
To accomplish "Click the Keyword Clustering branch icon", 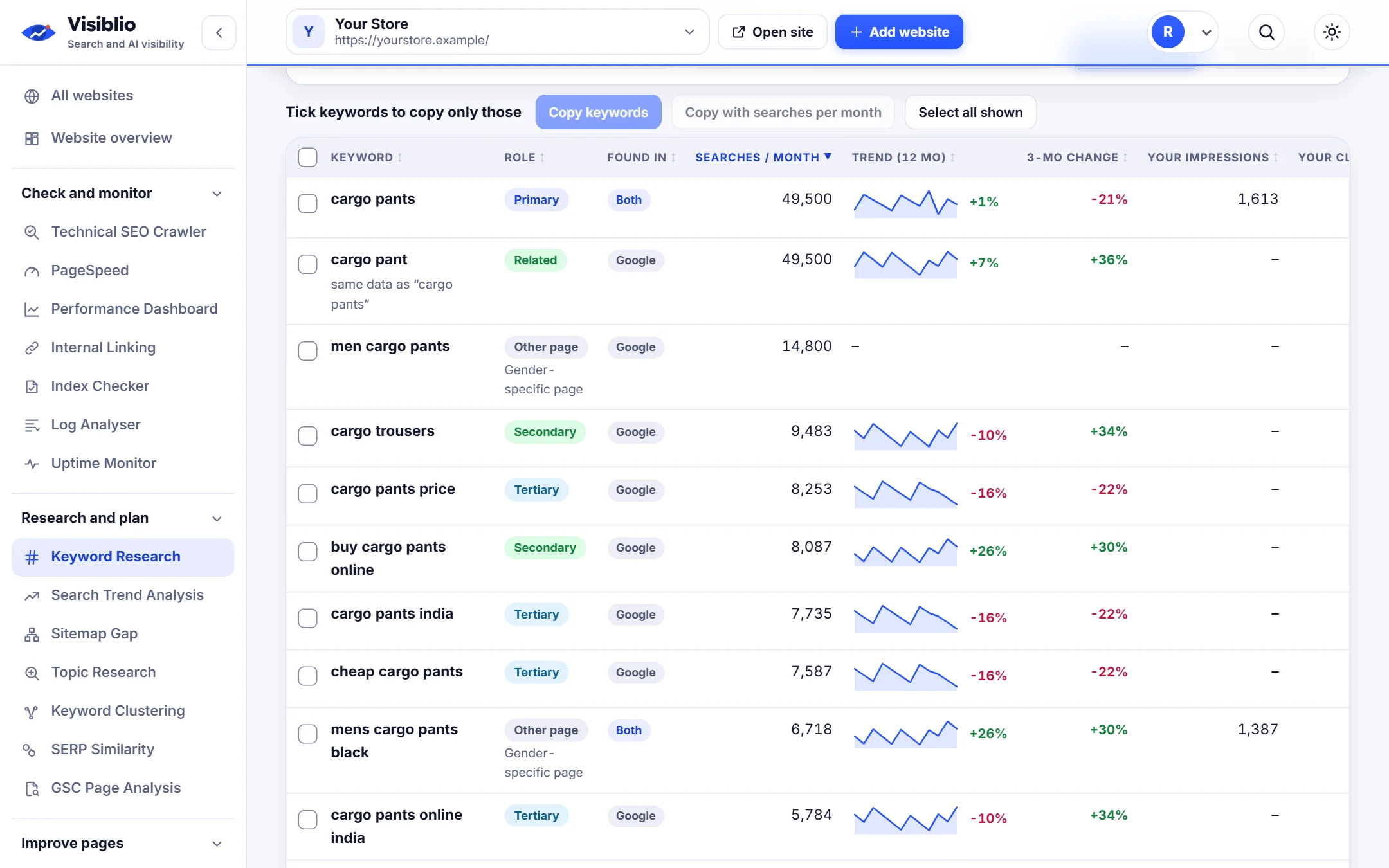I will tap(30, 712).
